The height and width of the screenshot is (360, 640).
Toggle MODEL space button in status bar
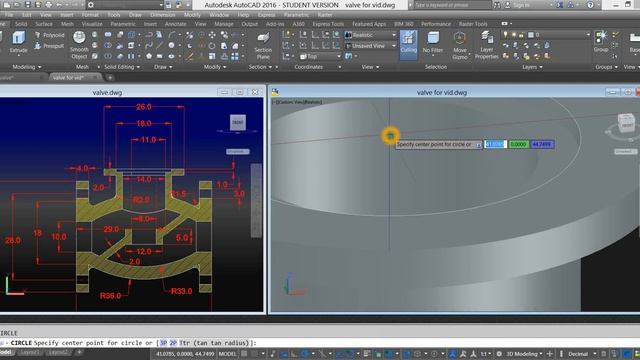coord(227,354)
